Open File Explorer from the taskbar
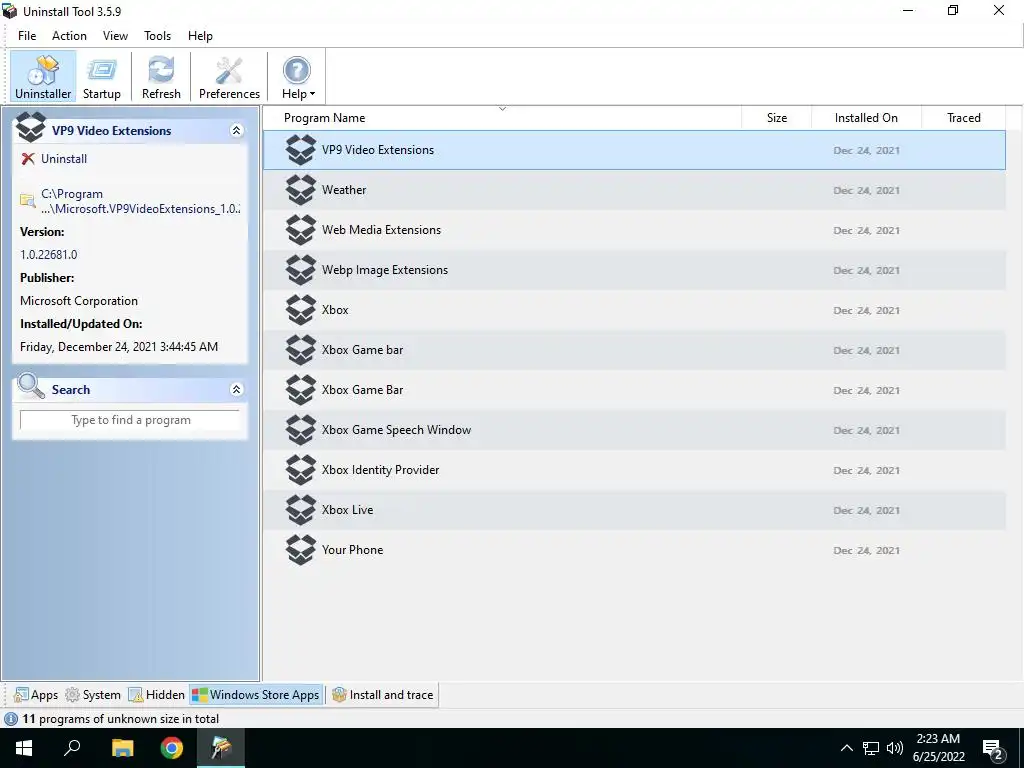This screenshot has height=768, width=1024. pos(122,748)
